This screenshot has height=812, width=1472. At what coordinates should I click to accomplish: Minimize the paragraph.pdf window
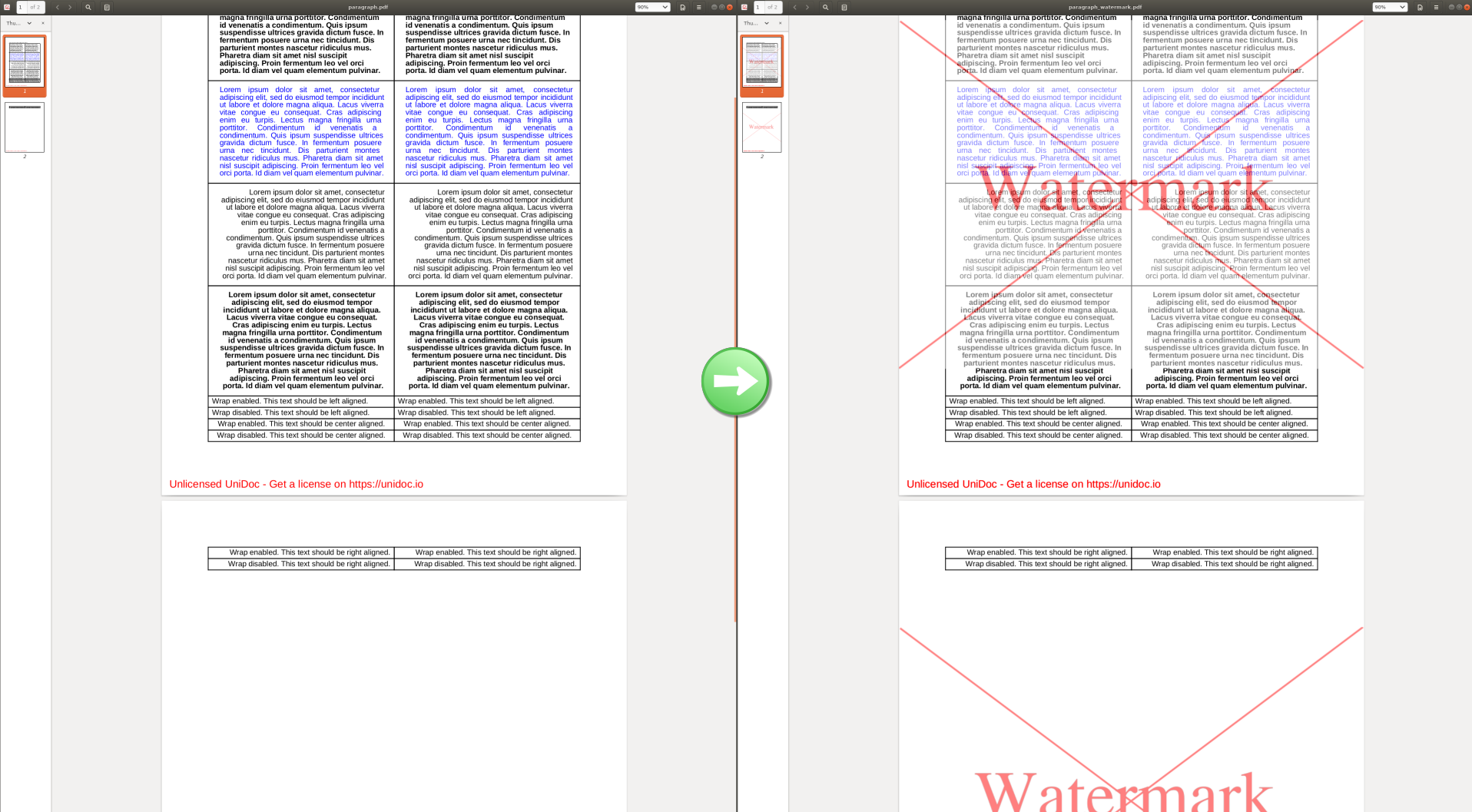pyautogui.click(x=714, y=7)
